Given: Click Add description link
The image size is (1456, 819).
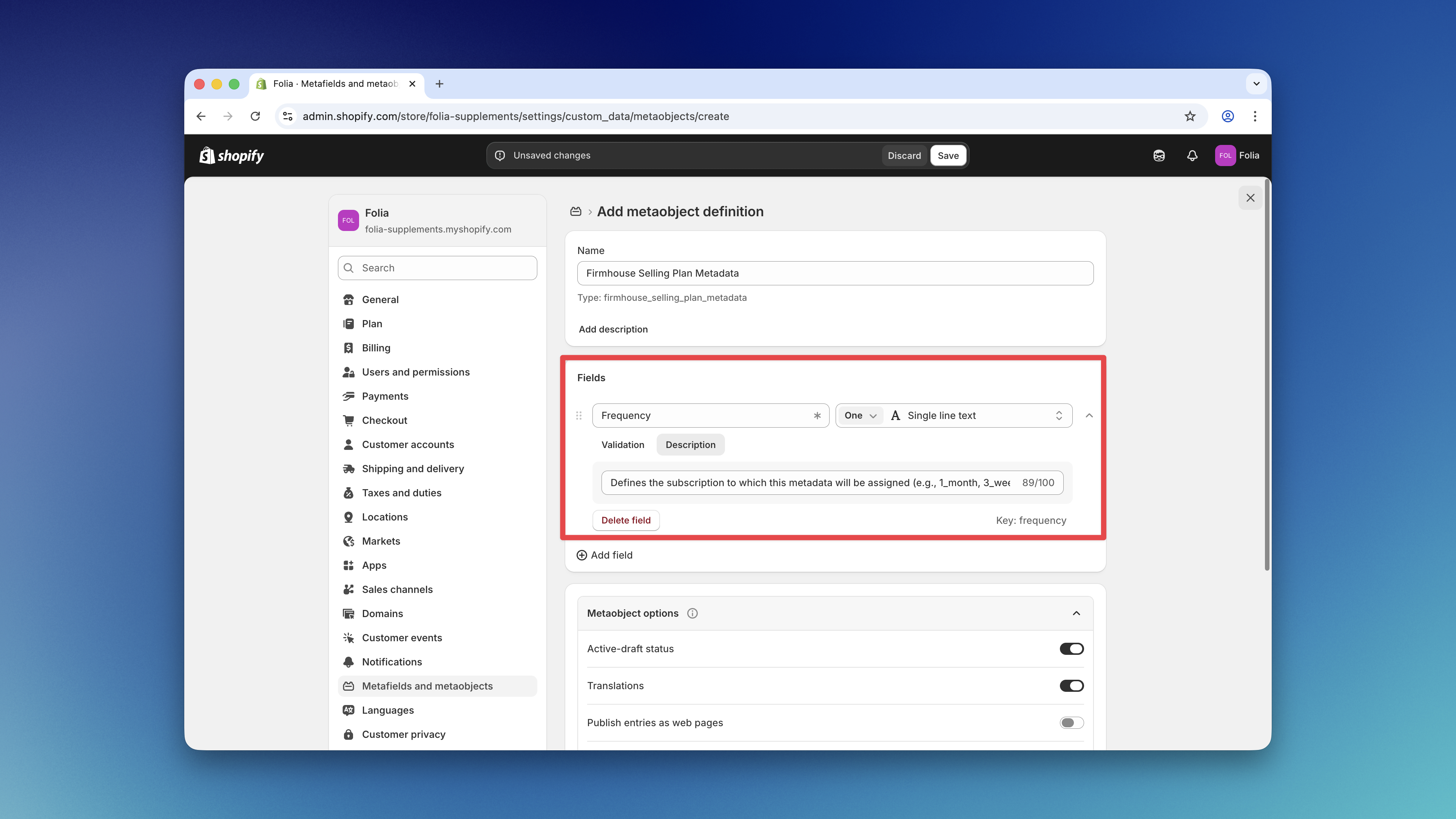Looking at the screenshot, I should pos(613,329).
